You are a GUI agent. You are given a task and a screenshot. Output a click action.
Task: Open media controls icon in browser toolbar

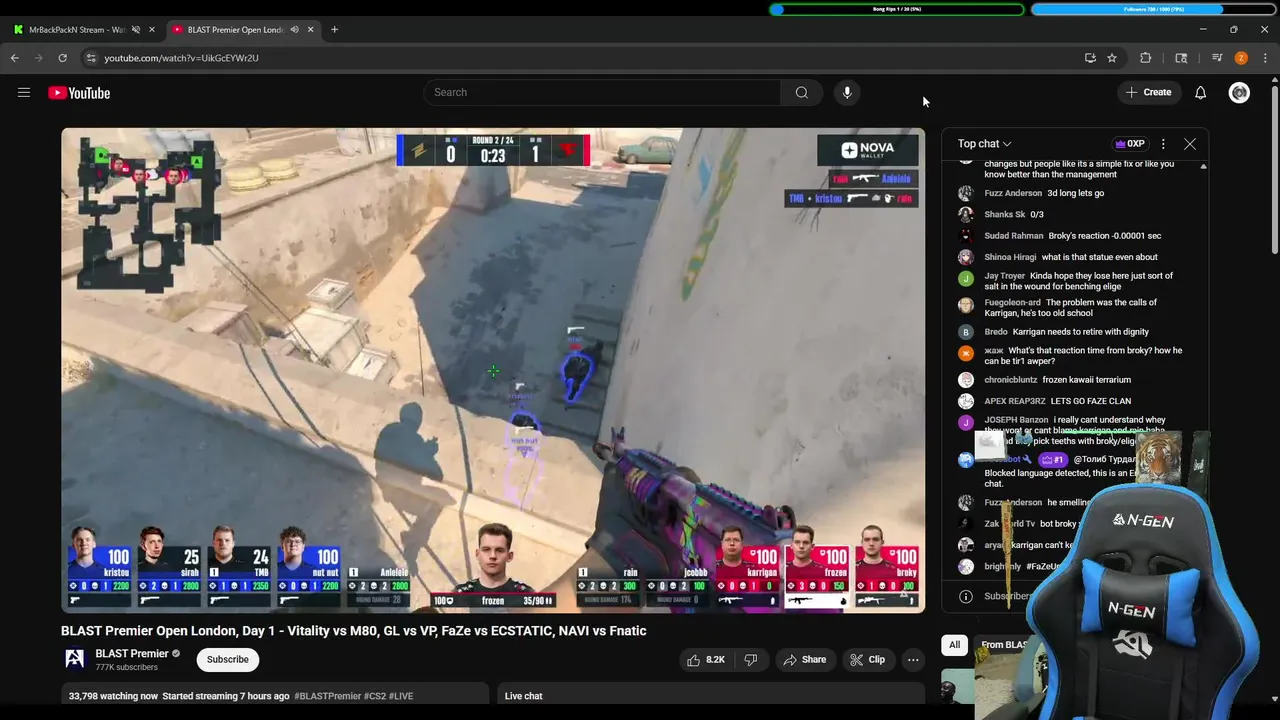[x=1217, y=58]
